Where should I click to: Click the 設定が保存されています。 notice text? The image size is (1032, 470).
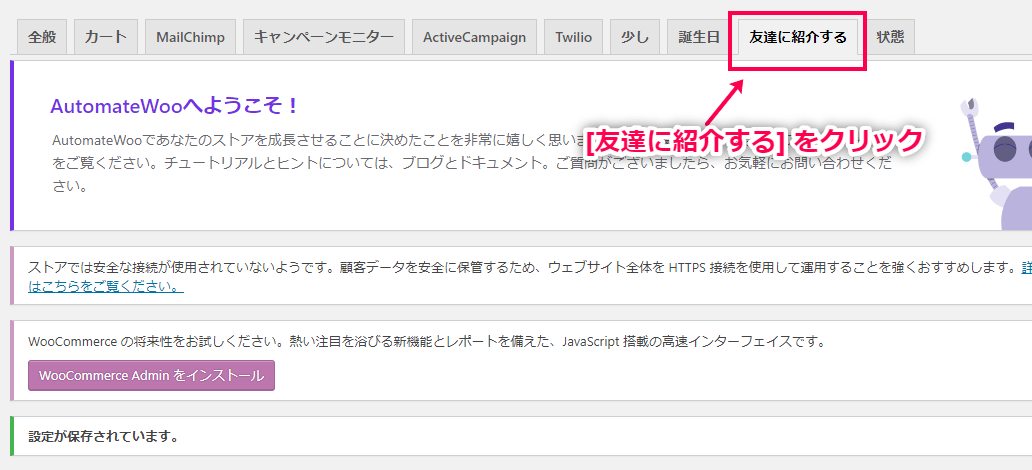pos(103,436)
